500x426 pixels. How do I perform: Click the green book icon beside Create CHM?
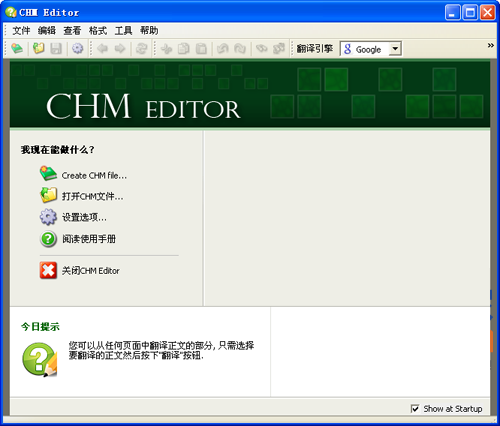tap(49, 174)
